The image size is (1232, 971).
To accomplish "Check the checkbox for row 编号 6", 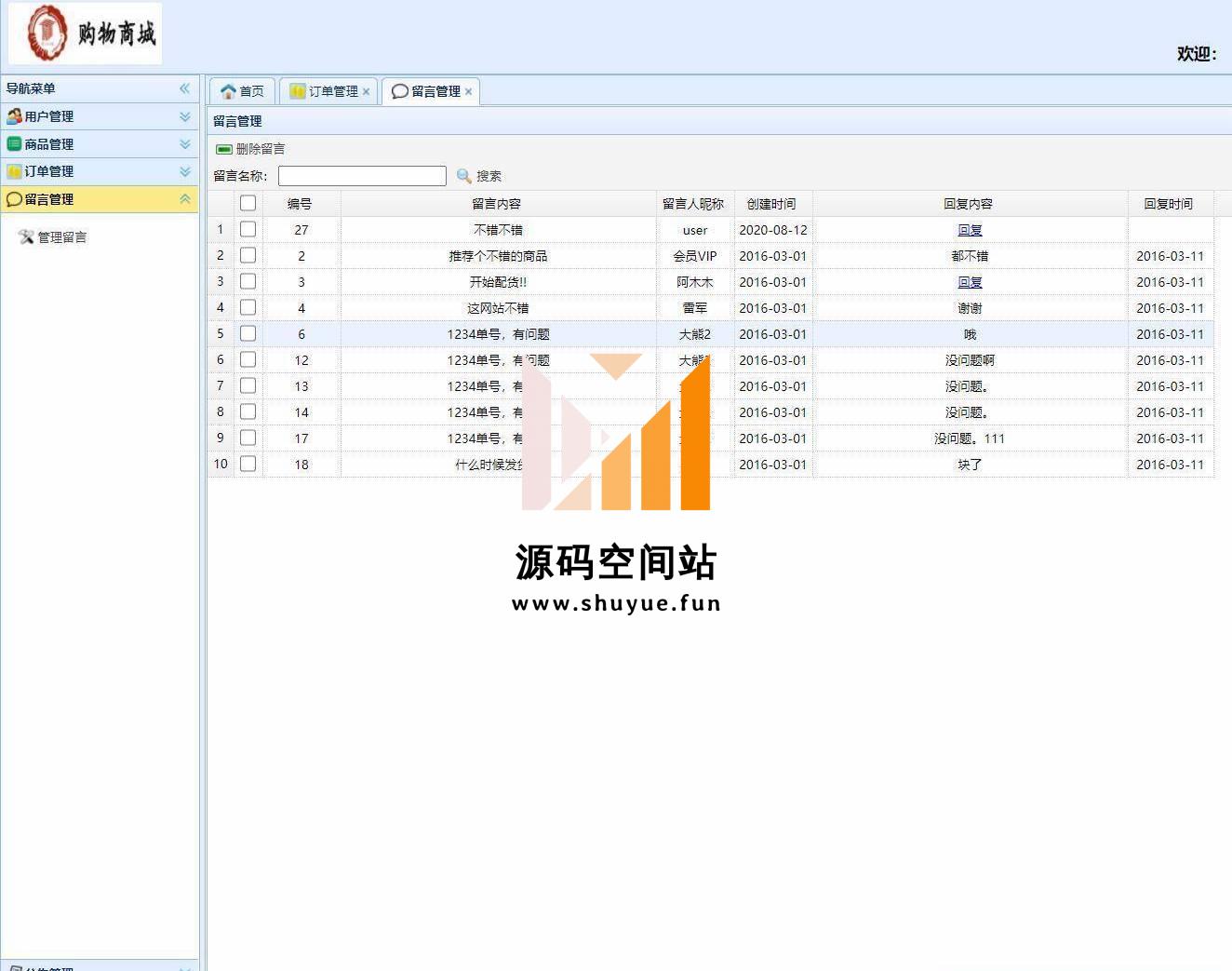I will (248, 333).
